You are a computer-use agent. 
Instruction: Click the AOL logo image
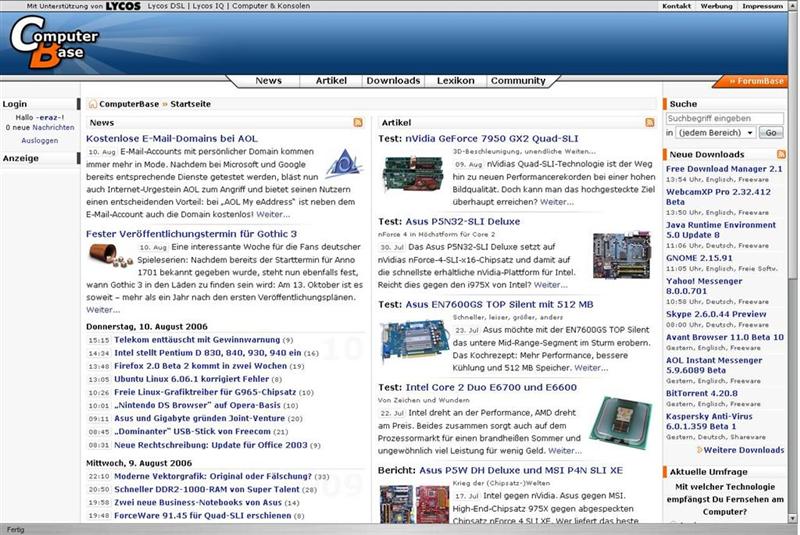pyautogui.click(x=344, y=164)
